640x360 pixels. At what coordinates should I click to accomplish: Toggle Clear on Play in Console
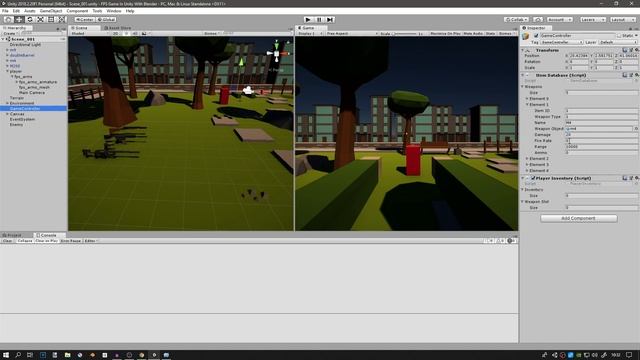coord(47,241)
